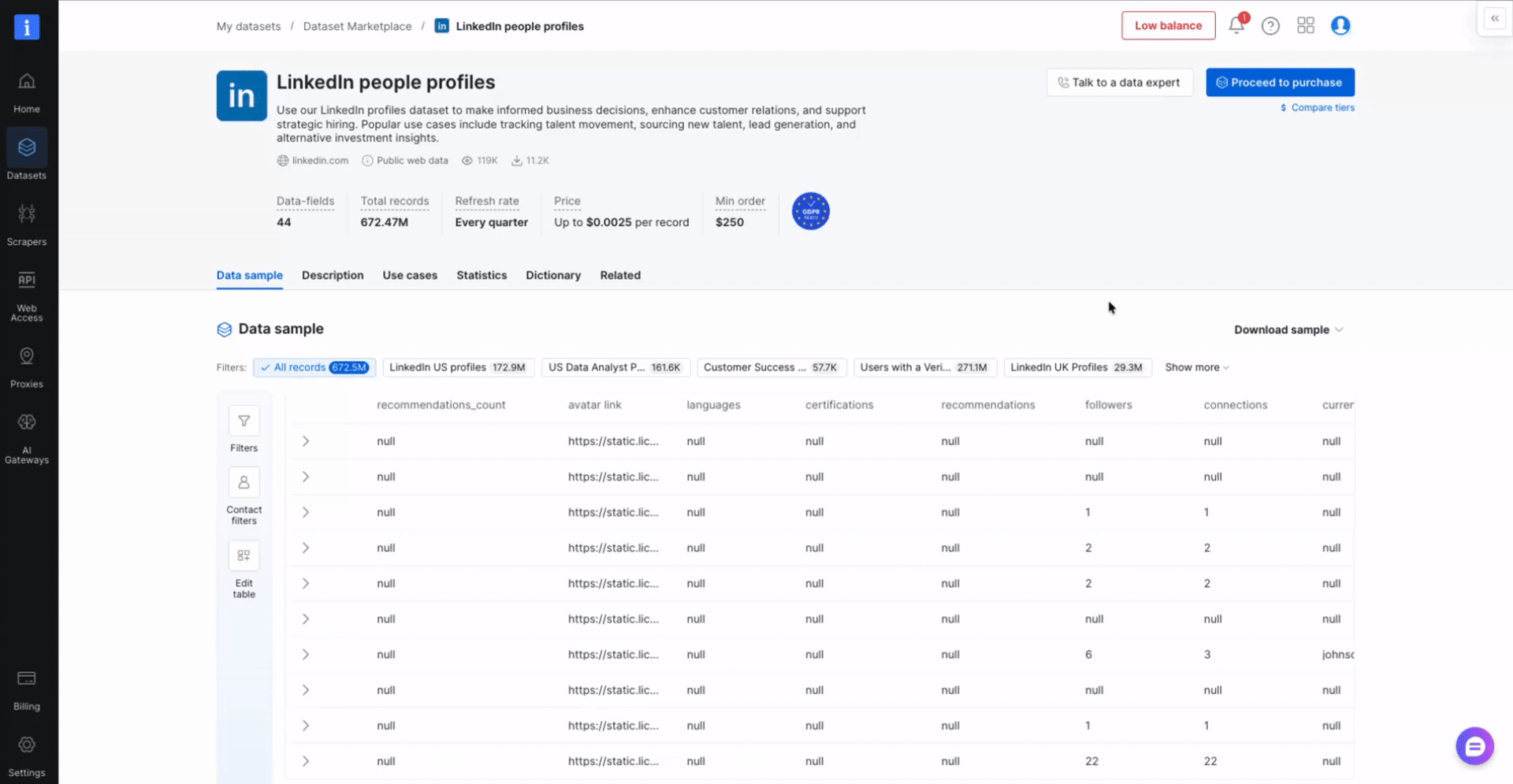The image size is (1513, 784).
Task: Click the GDPR badge
Action: (811, 211)
